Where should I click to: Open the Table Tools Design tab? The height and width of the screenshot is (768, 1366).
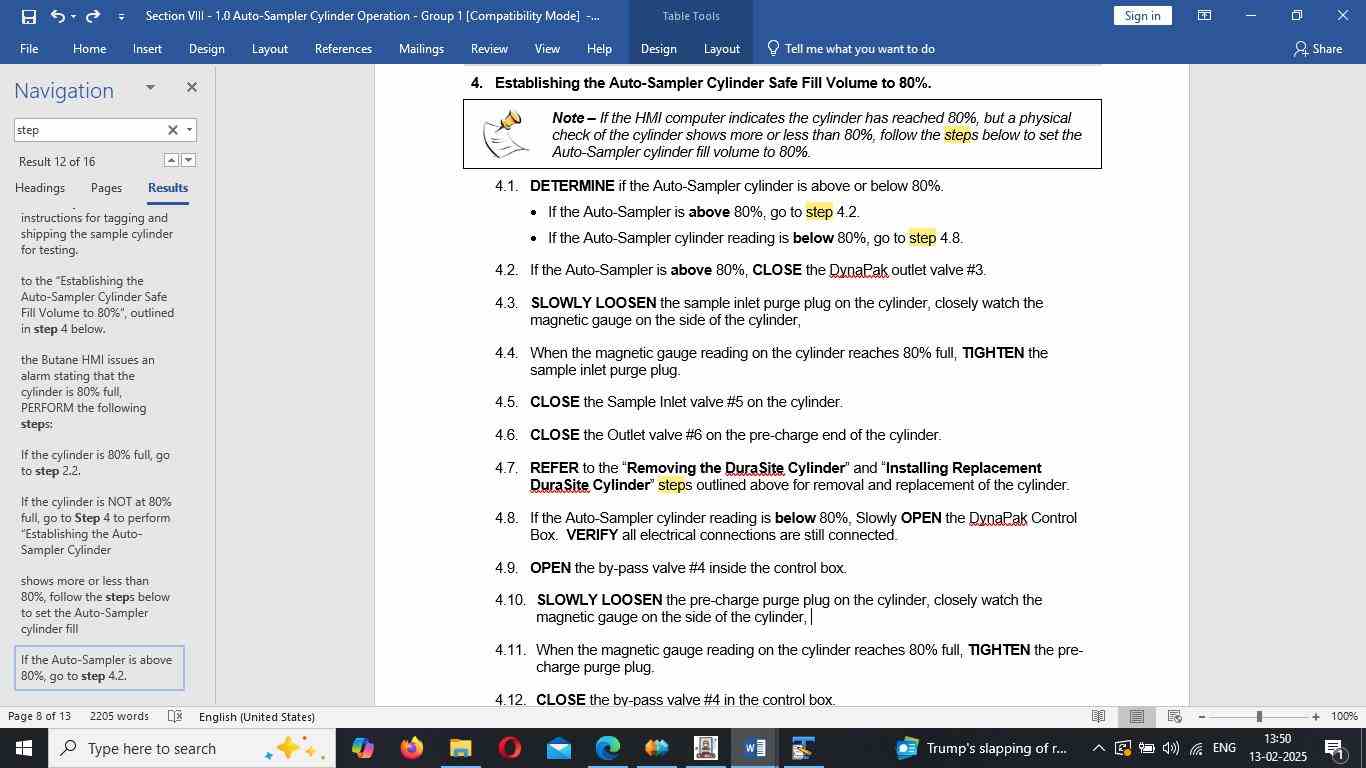tap(658, 48)
